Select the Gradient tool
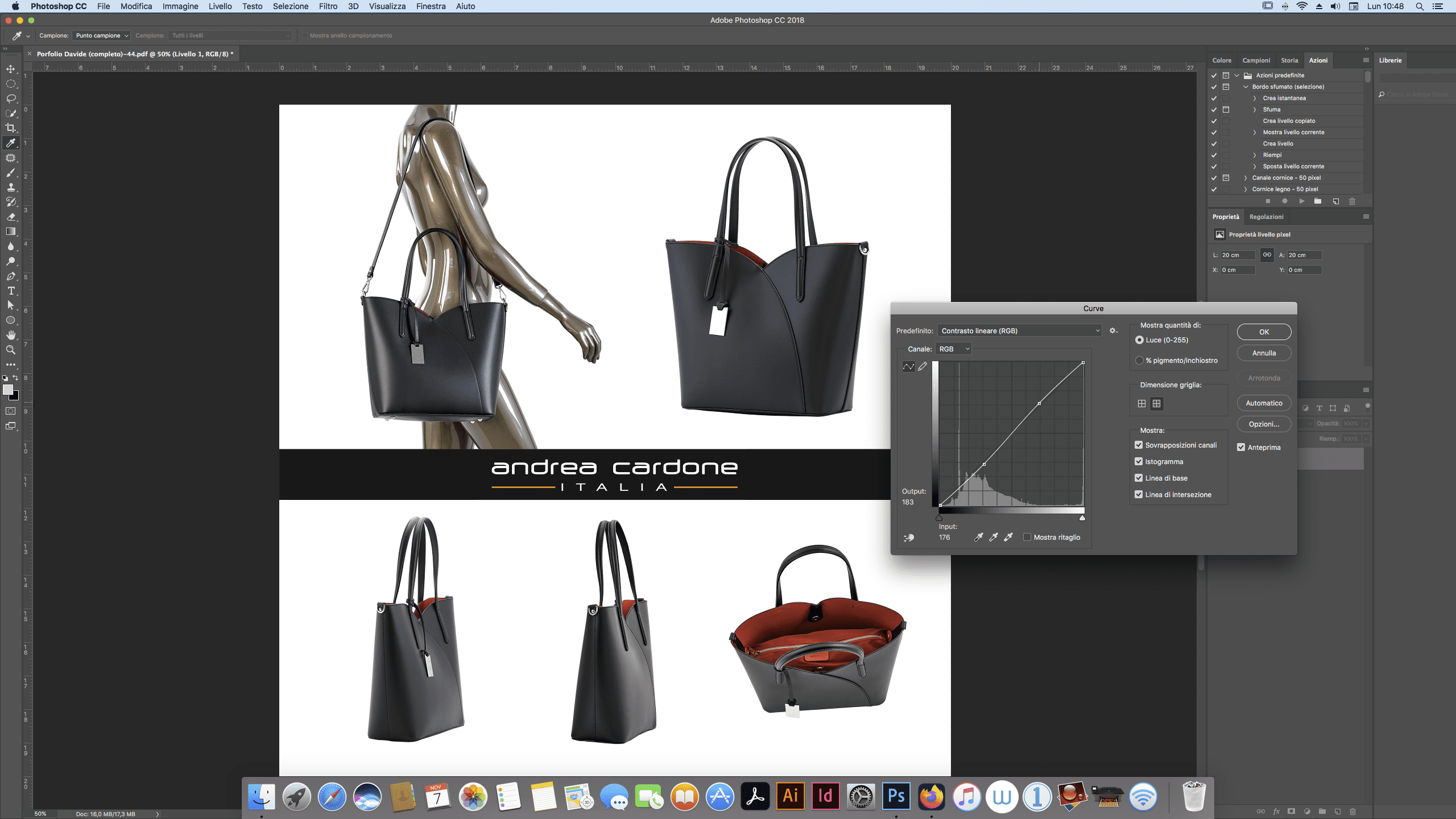Screen dimensions: 1456x819 11,231
